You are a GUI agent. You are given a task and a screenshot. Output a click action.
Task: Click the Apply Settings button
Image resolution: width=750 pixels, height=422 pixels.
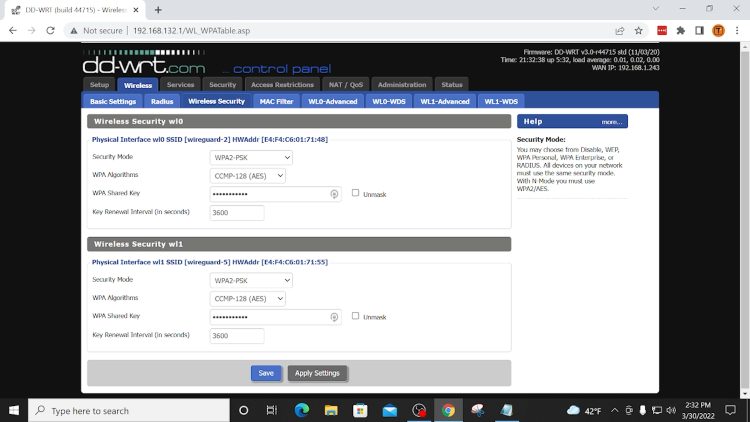(317, 373)
